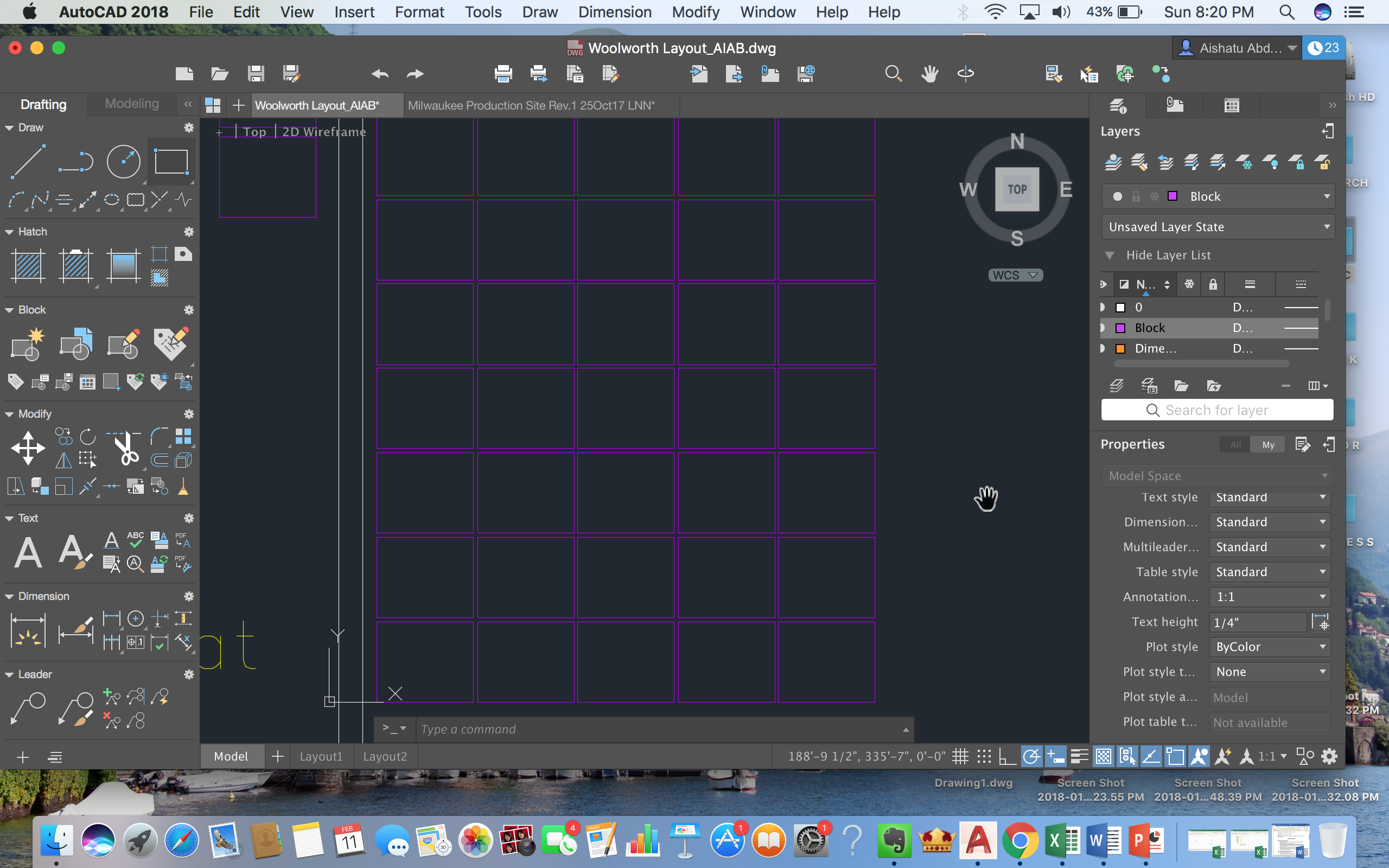1389x868 pixels.
Task: Click the Save icon in the toolbar
Action: click(256, 73)
